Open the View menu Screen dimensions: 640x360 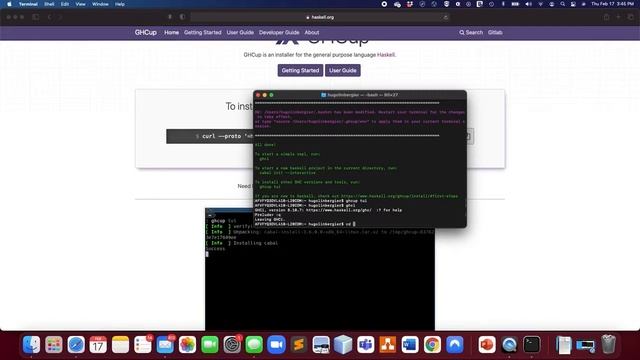pos(80,4)
